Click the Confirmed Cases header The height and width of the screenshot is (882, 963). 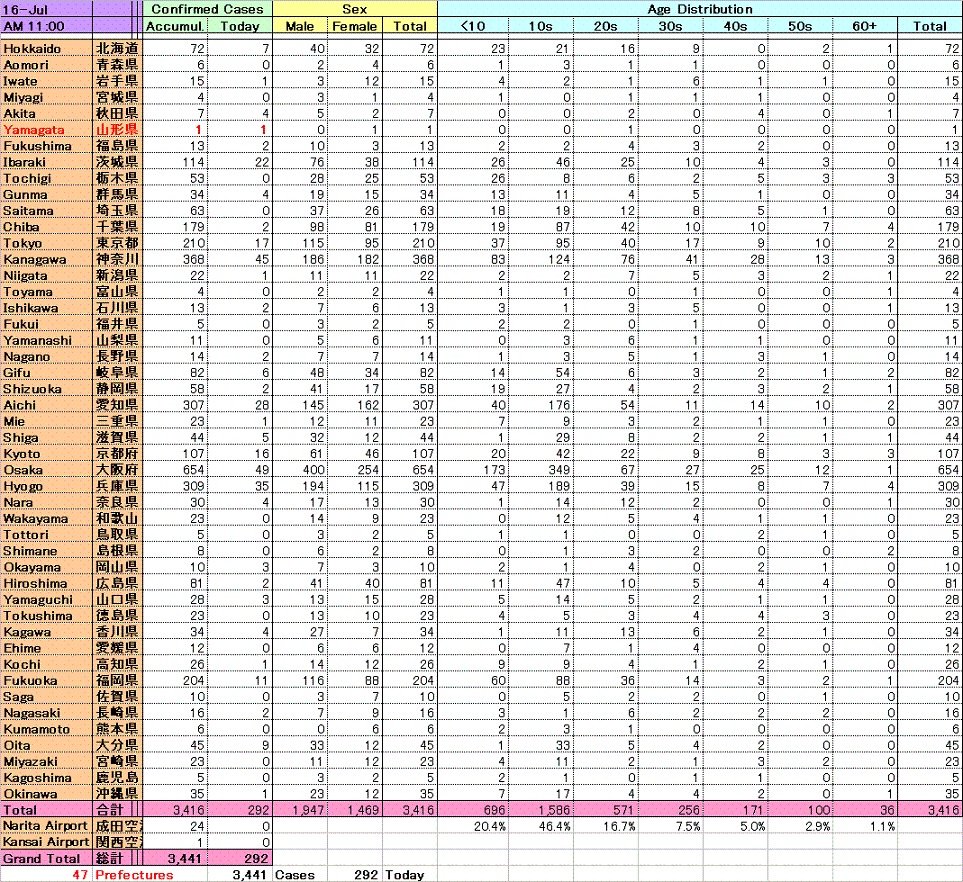coord(207,9)
